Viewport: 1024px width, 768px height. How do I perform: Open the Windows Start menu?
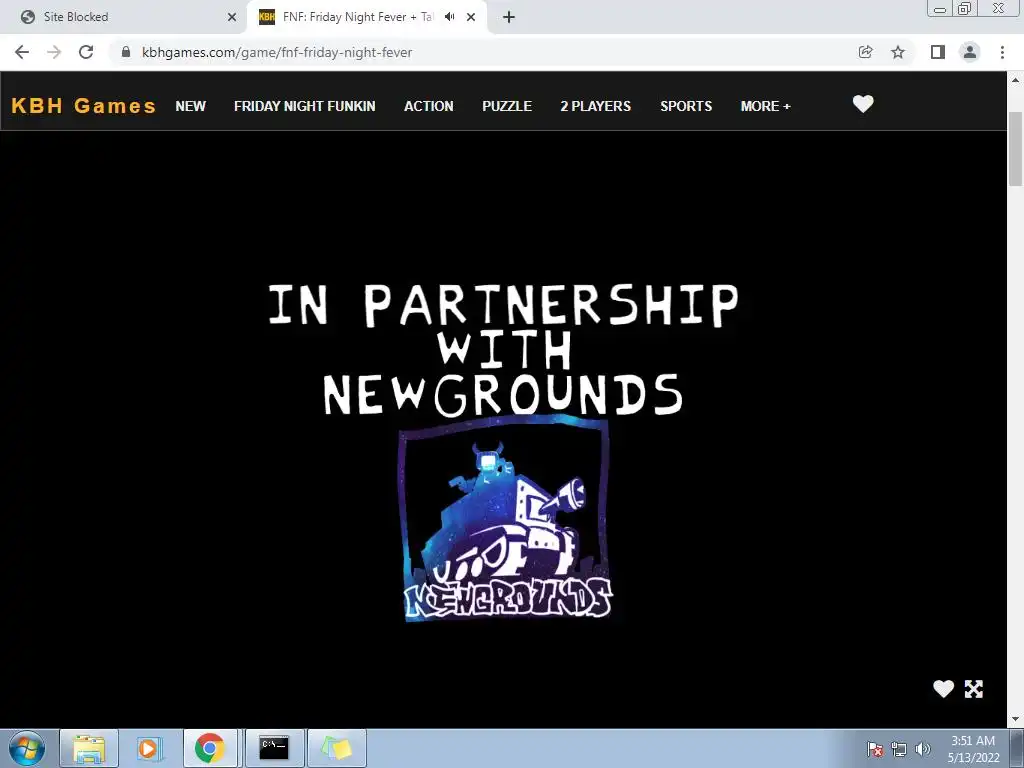[x=27, y=748]
